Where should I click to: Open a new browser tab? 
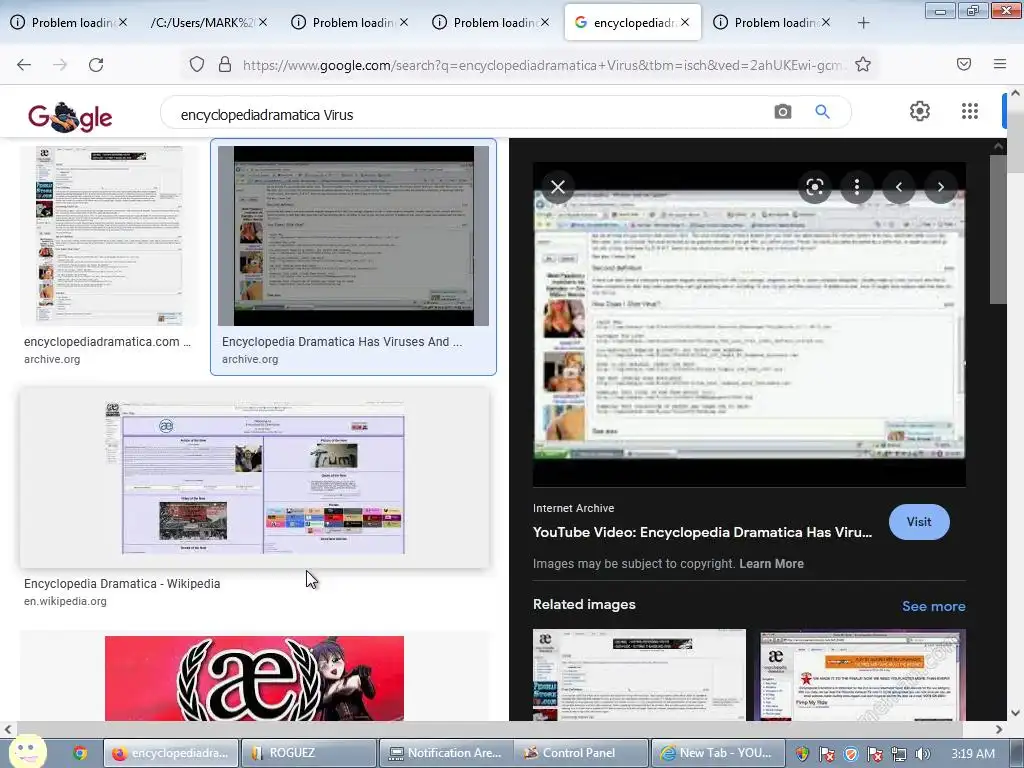click(x=863, y=23)
